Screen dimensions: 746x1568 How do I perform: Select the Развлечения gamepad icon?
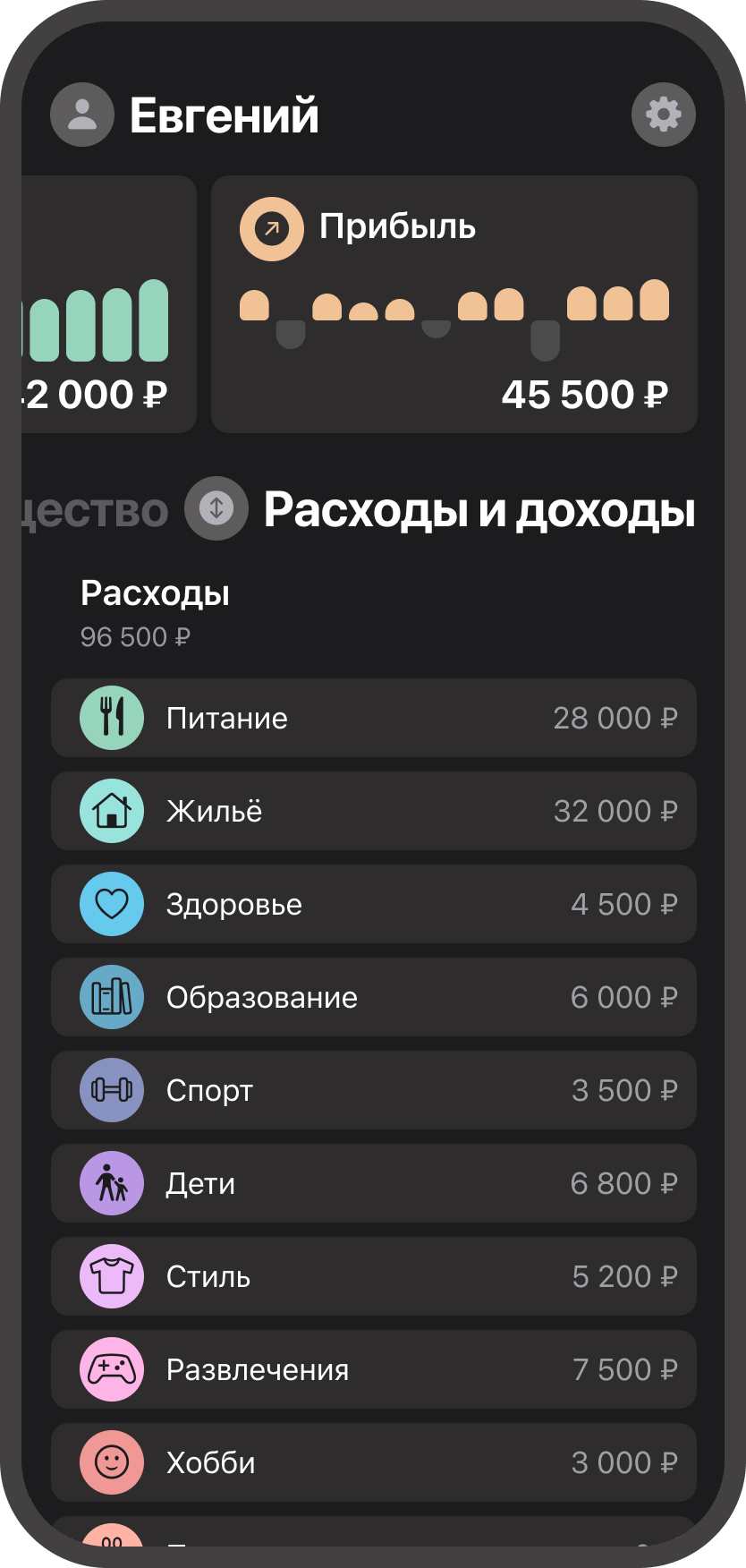(112, 1369)
